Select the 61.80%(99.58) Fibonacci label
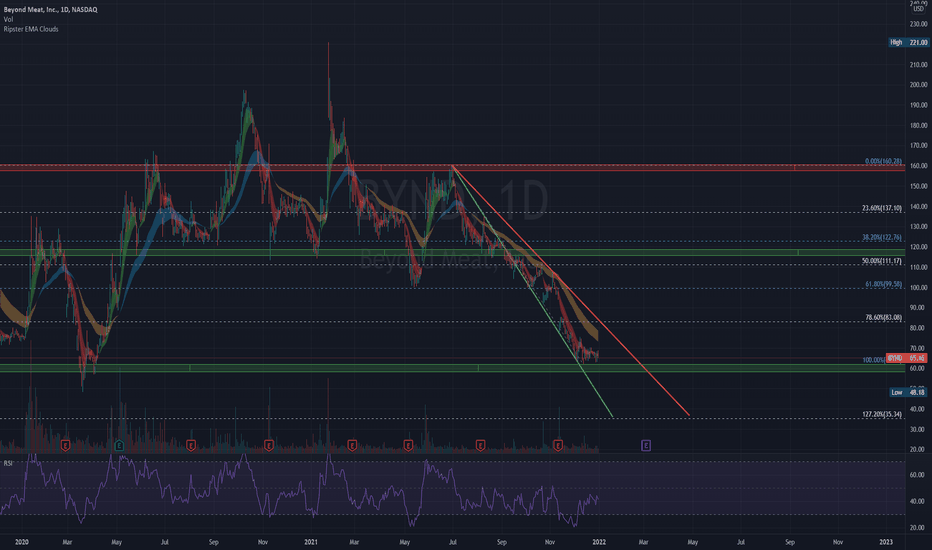 click(884, 284)
